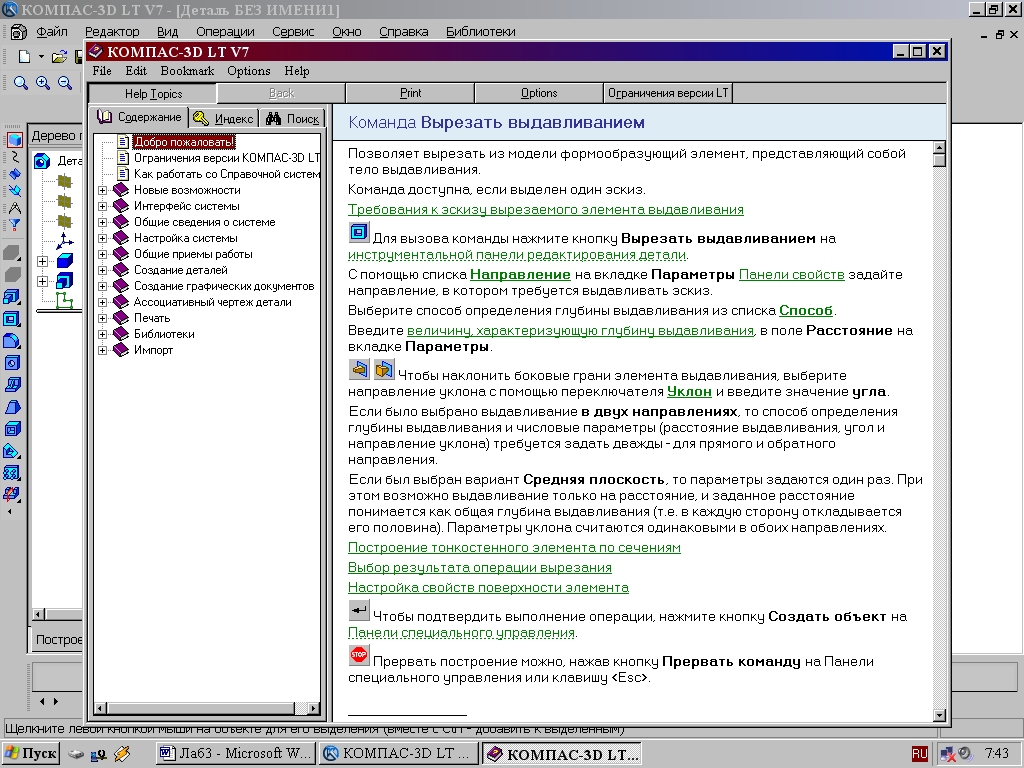1024x768 pixels.
Task: Open link Требования к эскизу вырезаемого элемента
Action: [x=545, y=210]
